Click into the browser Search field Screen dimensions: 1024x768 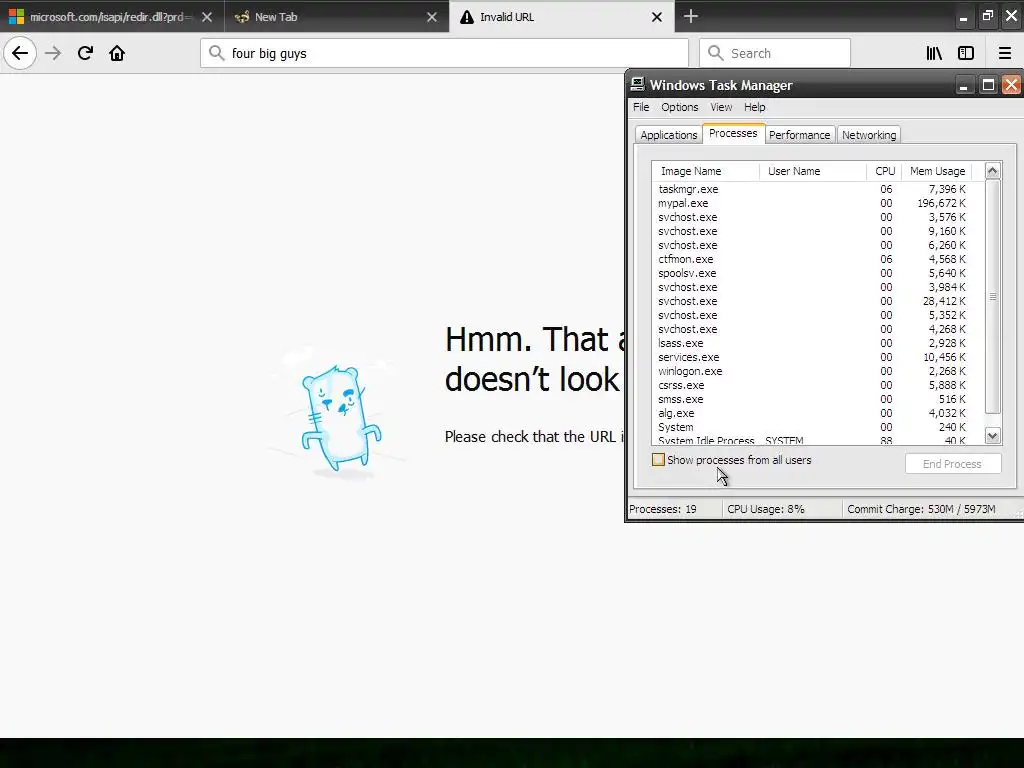pos(775,53)
